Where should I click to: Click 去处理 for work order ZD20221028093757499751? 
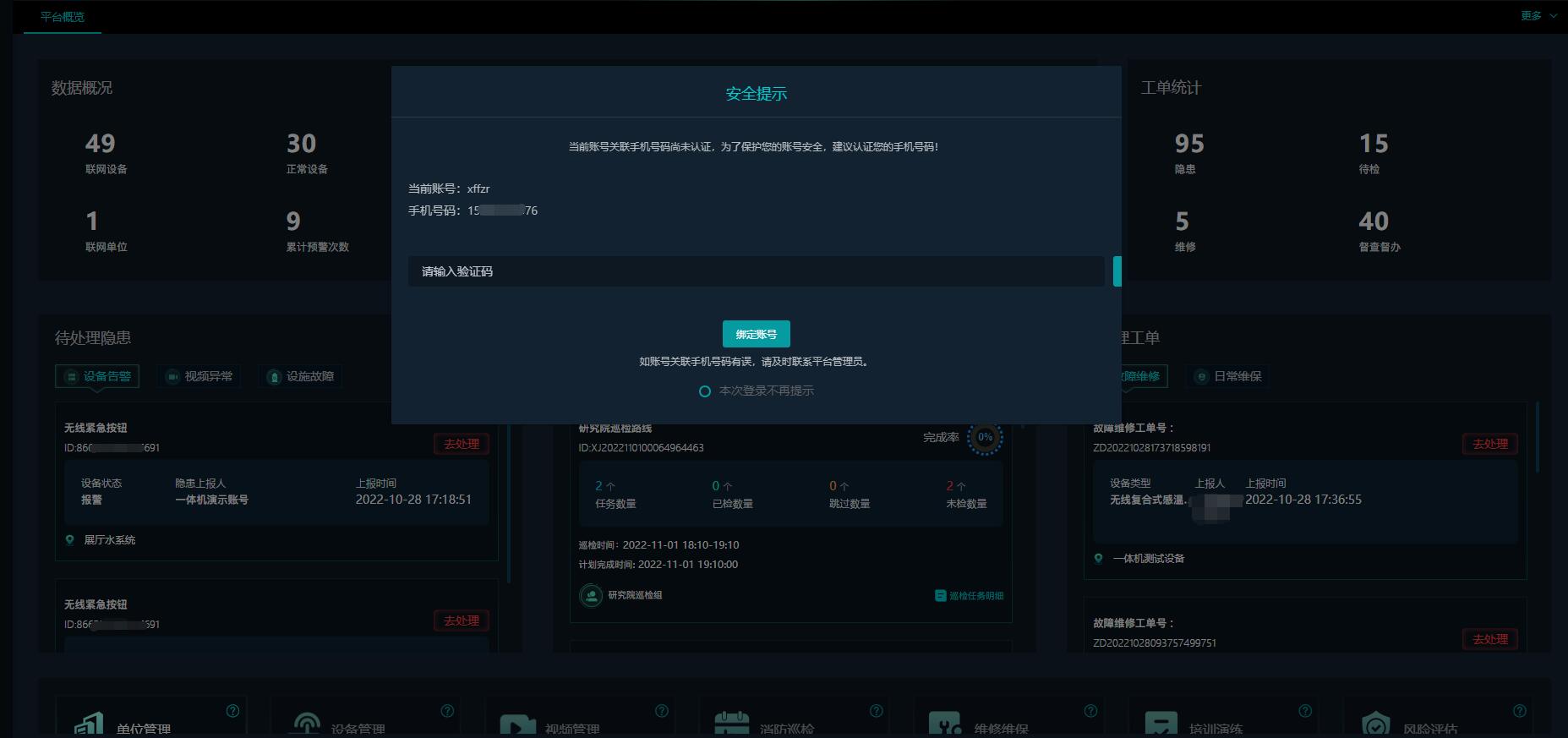click(1490, 639)
